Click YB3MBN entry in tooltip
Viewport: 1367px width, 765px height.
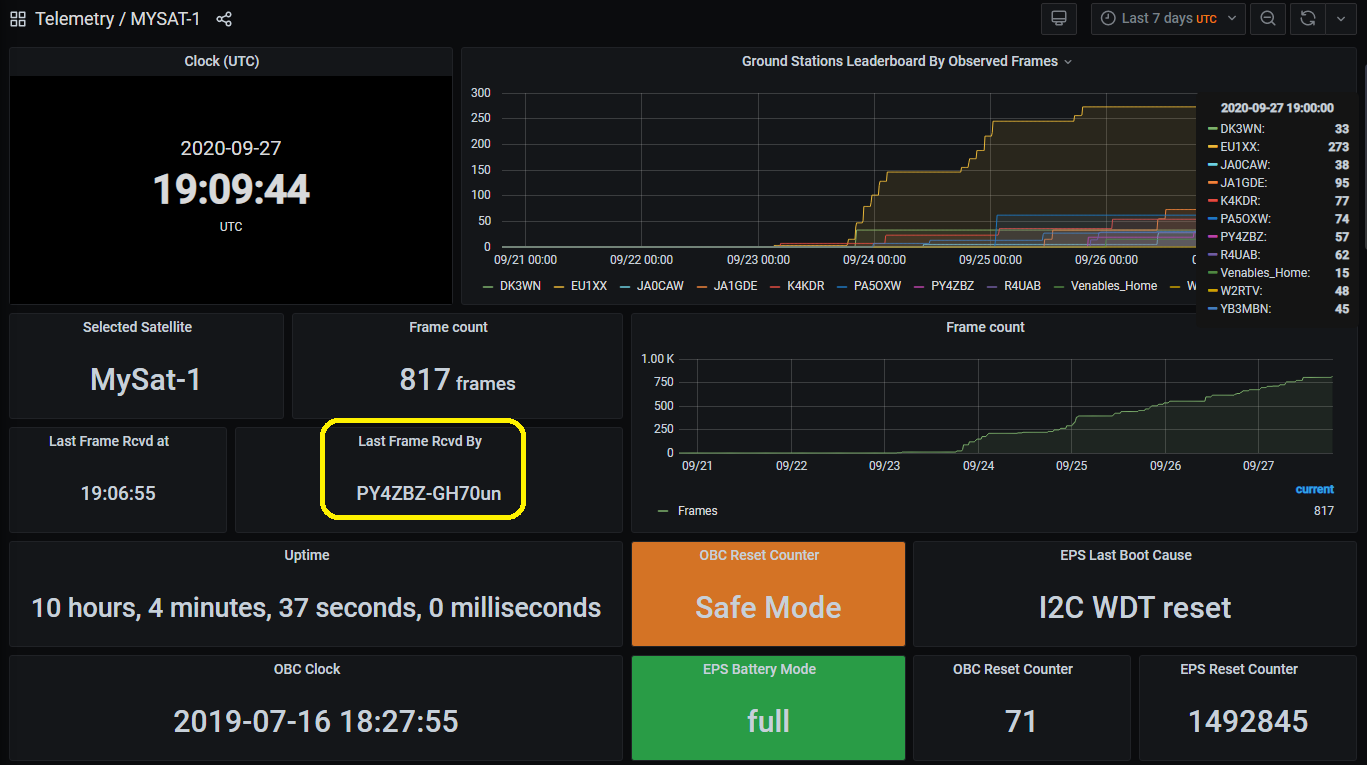(x=1279, y=309)
